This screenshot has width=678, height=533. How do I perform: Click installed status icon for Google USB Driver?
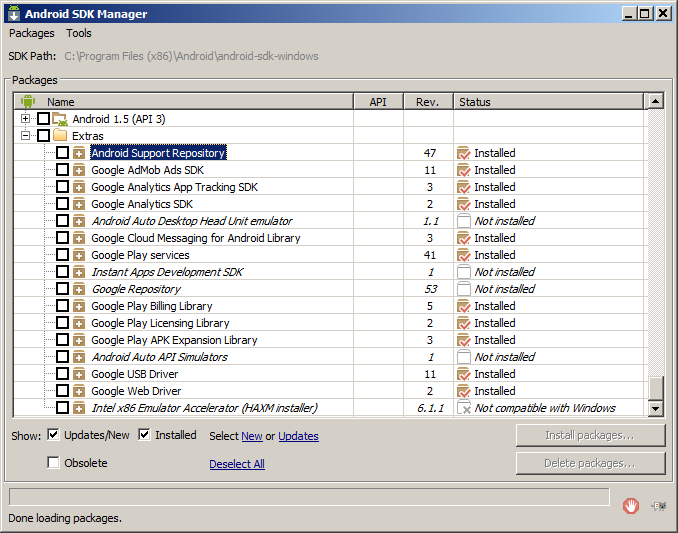click(x=464, y=374)
